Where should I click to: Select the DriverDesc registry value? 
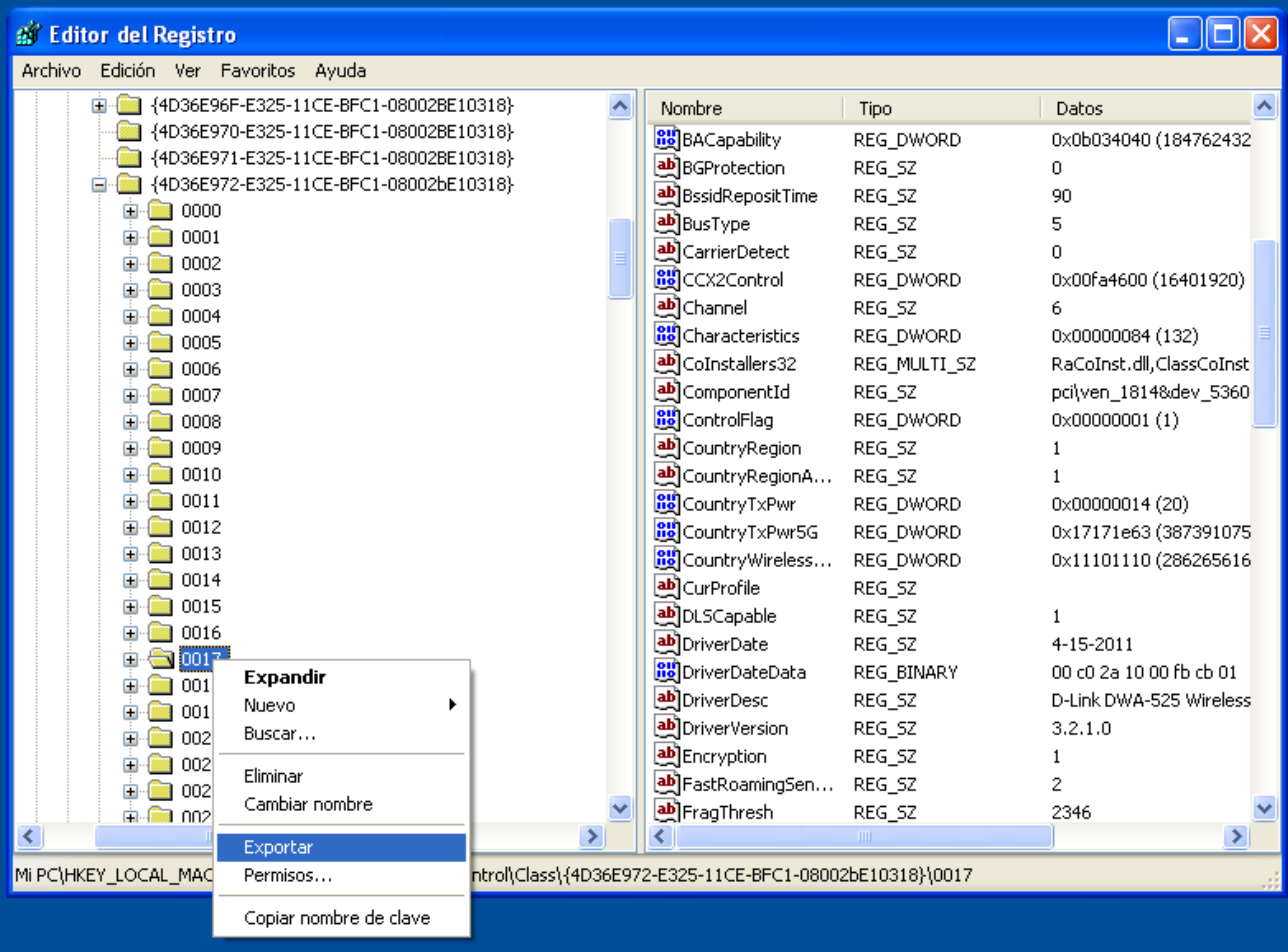[x=724, y=698]
